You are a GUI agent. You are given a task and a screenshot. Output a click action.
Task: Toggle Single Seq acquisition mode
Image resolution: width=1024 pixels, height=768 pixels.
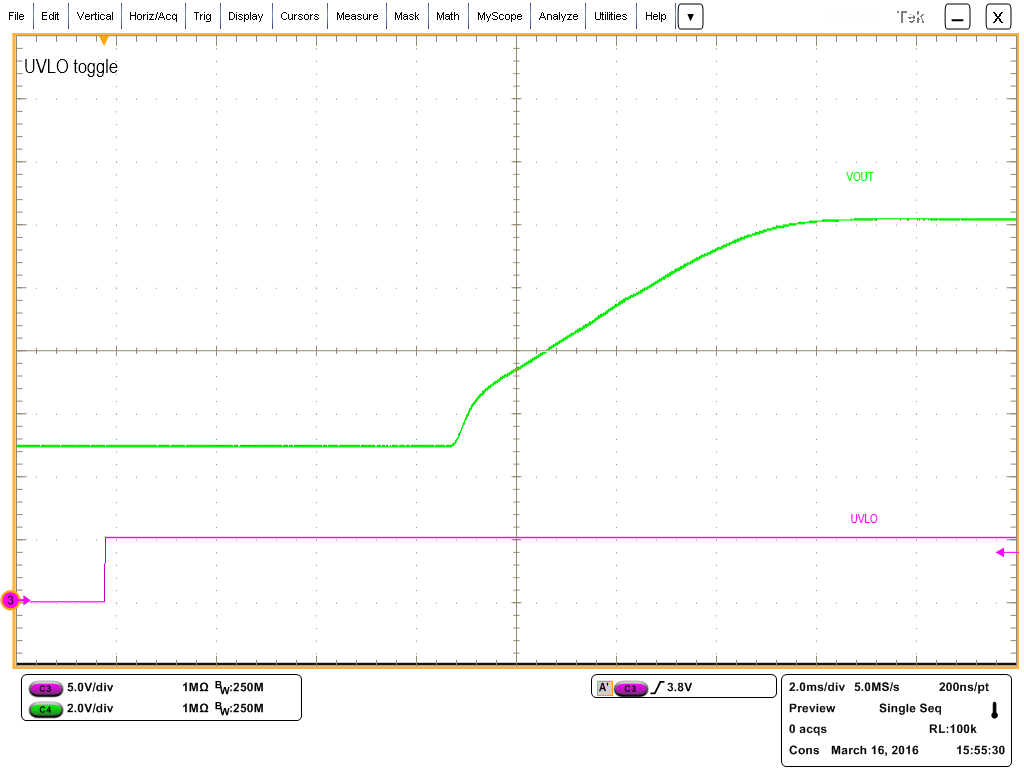coord(910,708)
